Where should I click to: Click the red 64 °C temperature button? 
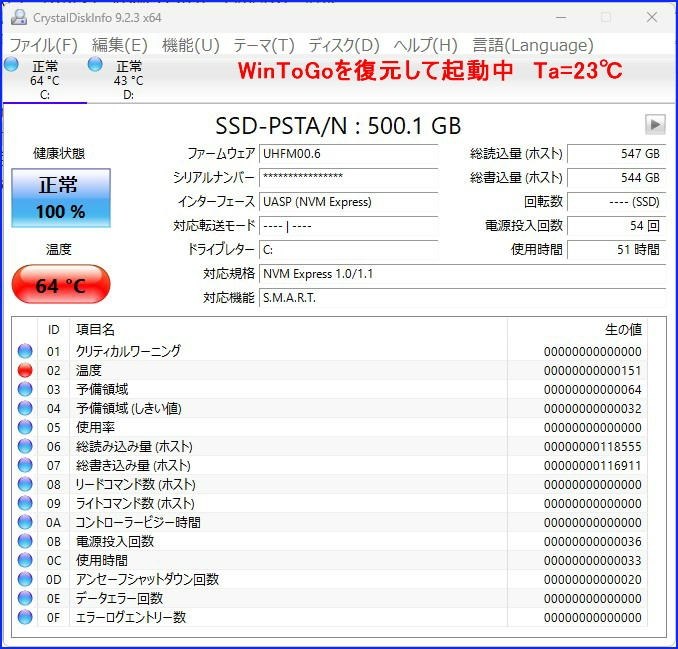61,285
